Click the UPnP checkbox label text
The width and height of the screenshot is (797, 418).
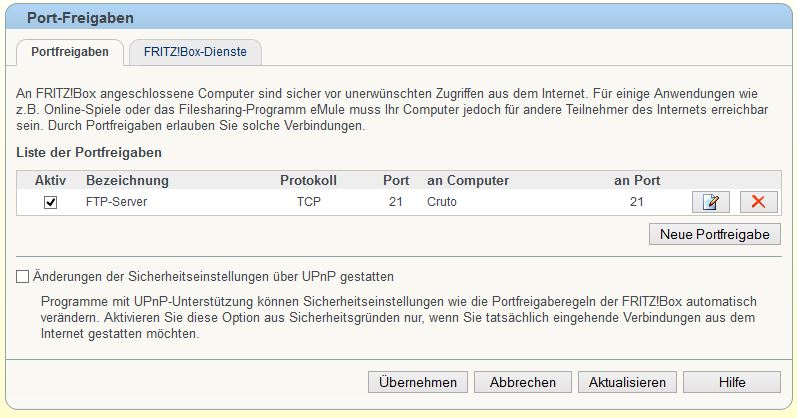[214, 276]
